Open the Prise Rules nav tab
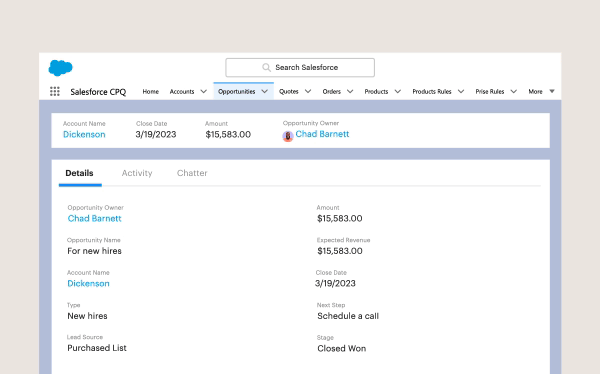Viewport: 600px width, 374px height. pos(490,91)
